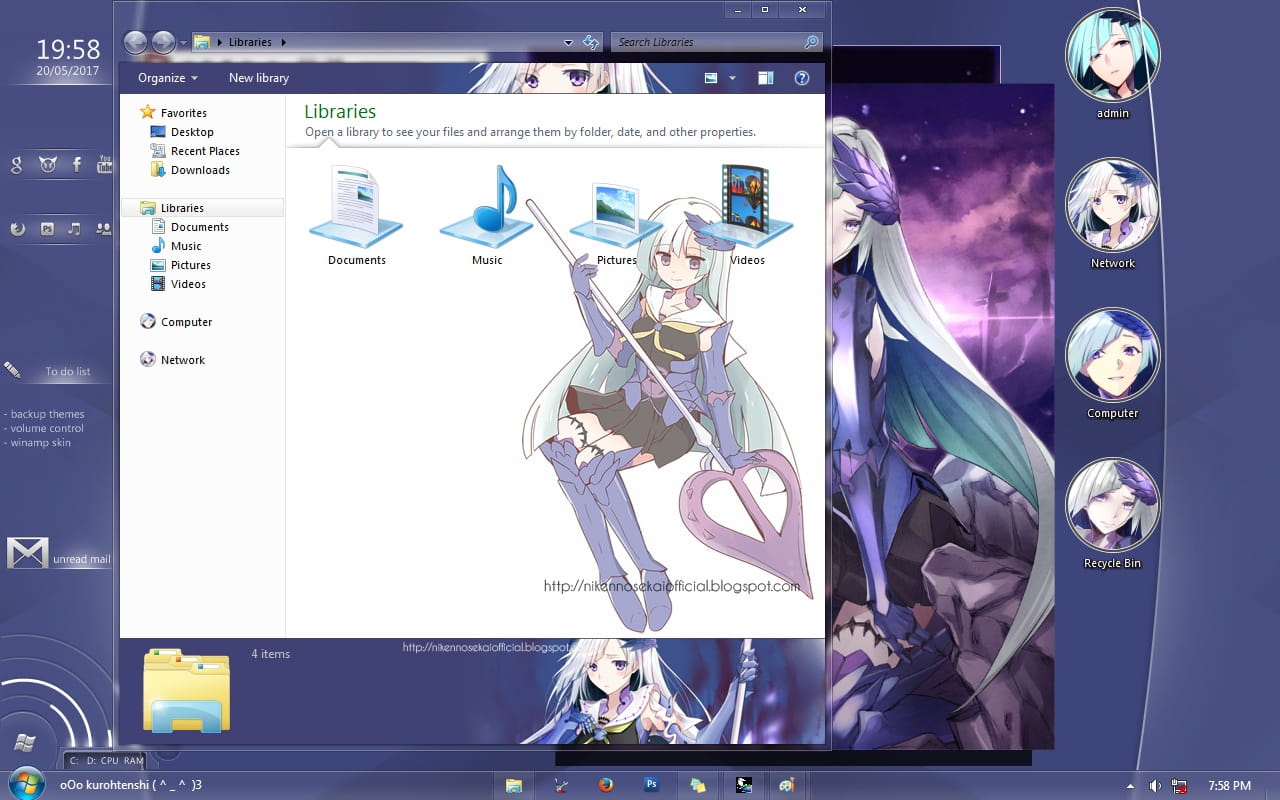This screenshot has width=1280, height=800.
Task: Launch the Photoshop shortcut in the sidebar dock
Action: tap(47, 229)
